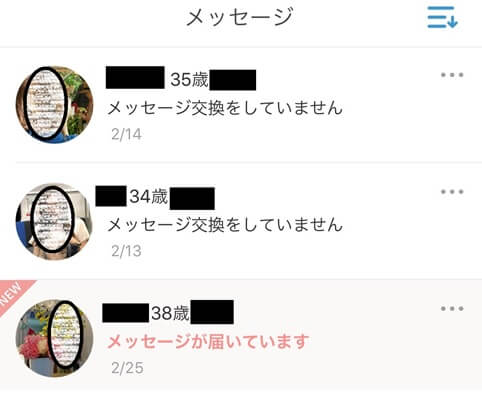Viewport: 482px width, 415px height.
Task: Select the 35歳 name and age line
Action: [x=181, y=79]
